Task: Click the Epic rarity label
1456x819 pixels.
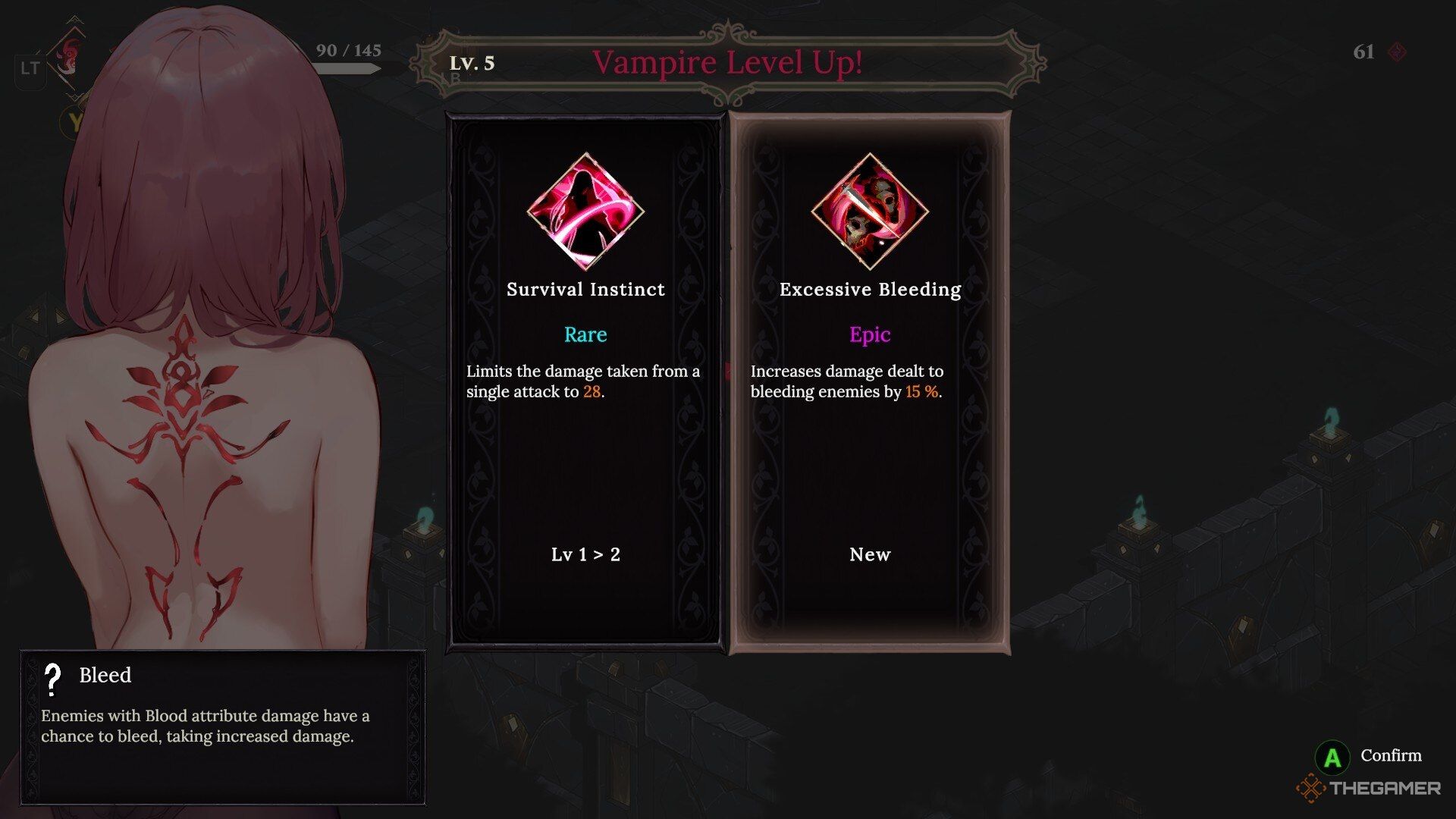Action: click(x=870, y=334)
